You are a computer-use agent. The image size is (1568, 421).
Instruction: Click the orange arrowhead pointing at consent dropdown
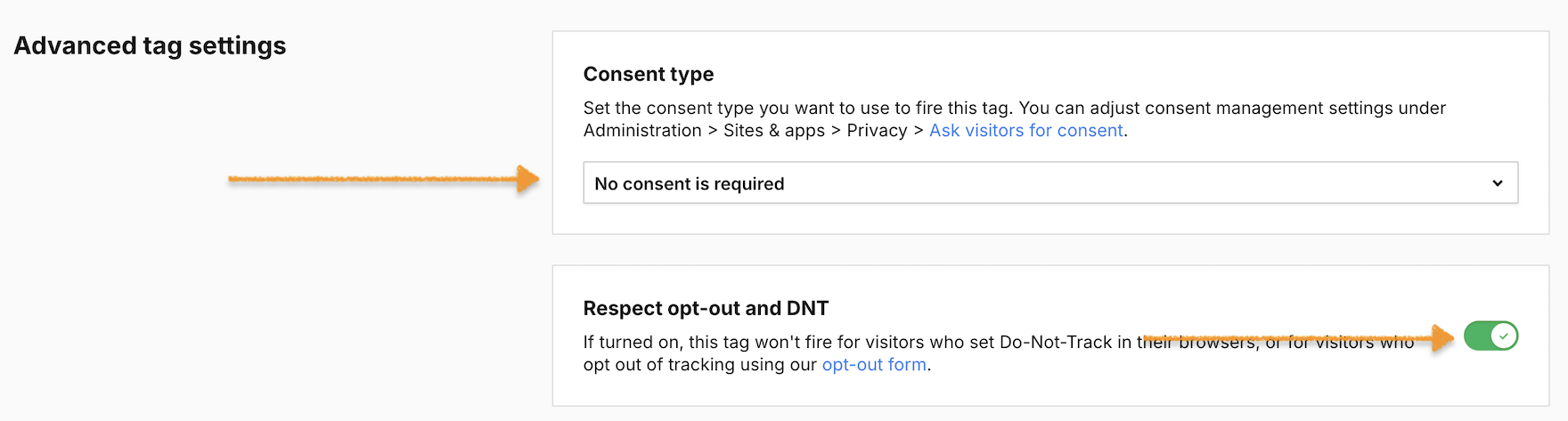click(x=528, y=179)
